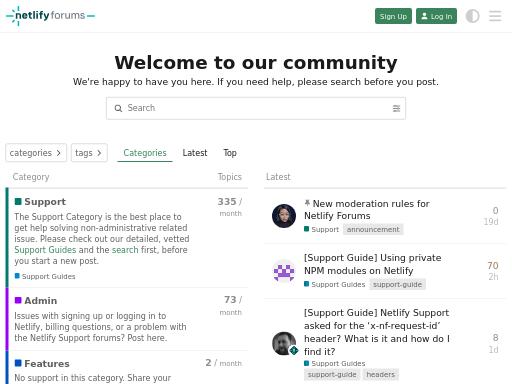Click the purple pixel avatar on NPM topic

284,271
